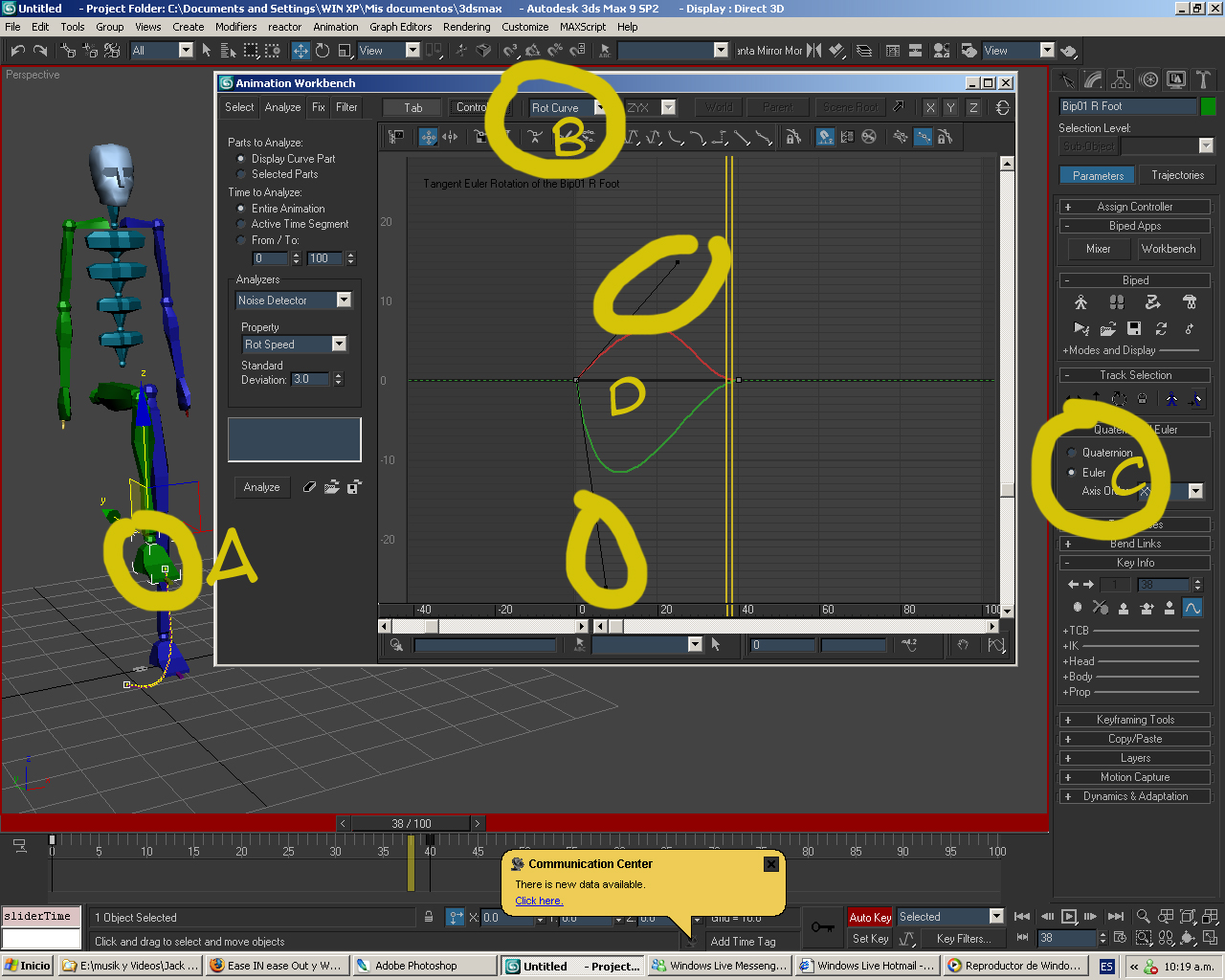Select the Euler rotation option

pyautogui.click(x=1071, y=473)
